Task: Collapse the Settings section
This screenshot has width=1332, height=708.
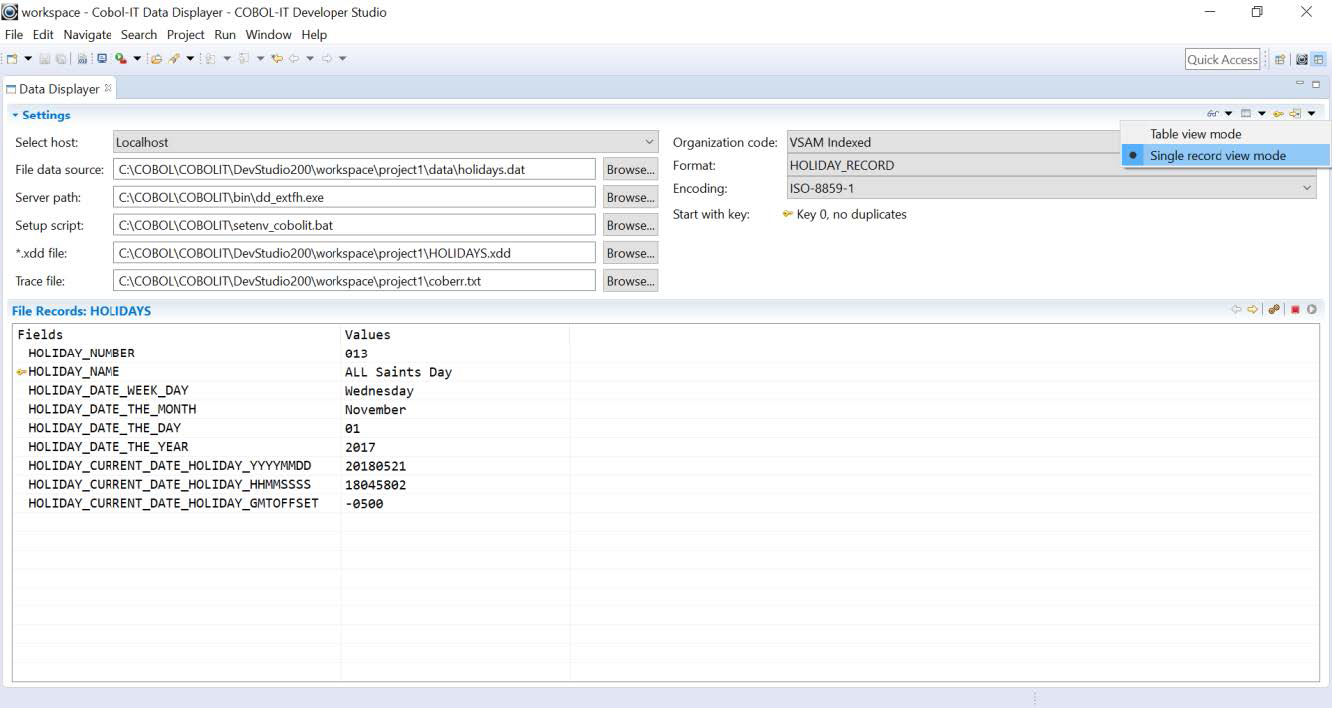Action: 15,115
